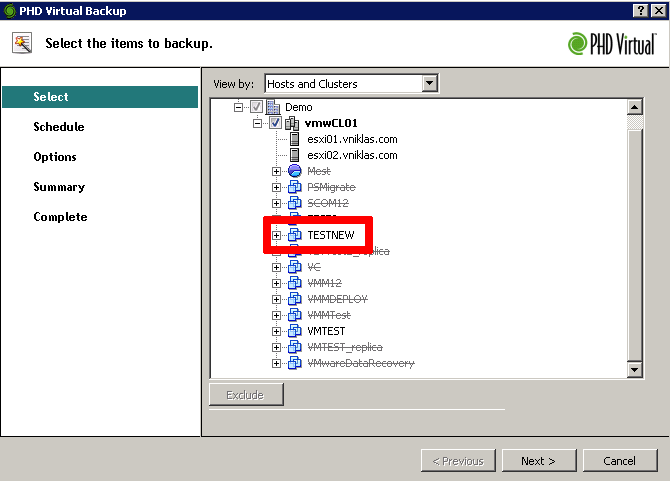Click the VMwareDataRecovery VM icon
This screenshot has height=481, width=670.
point(295,363)
